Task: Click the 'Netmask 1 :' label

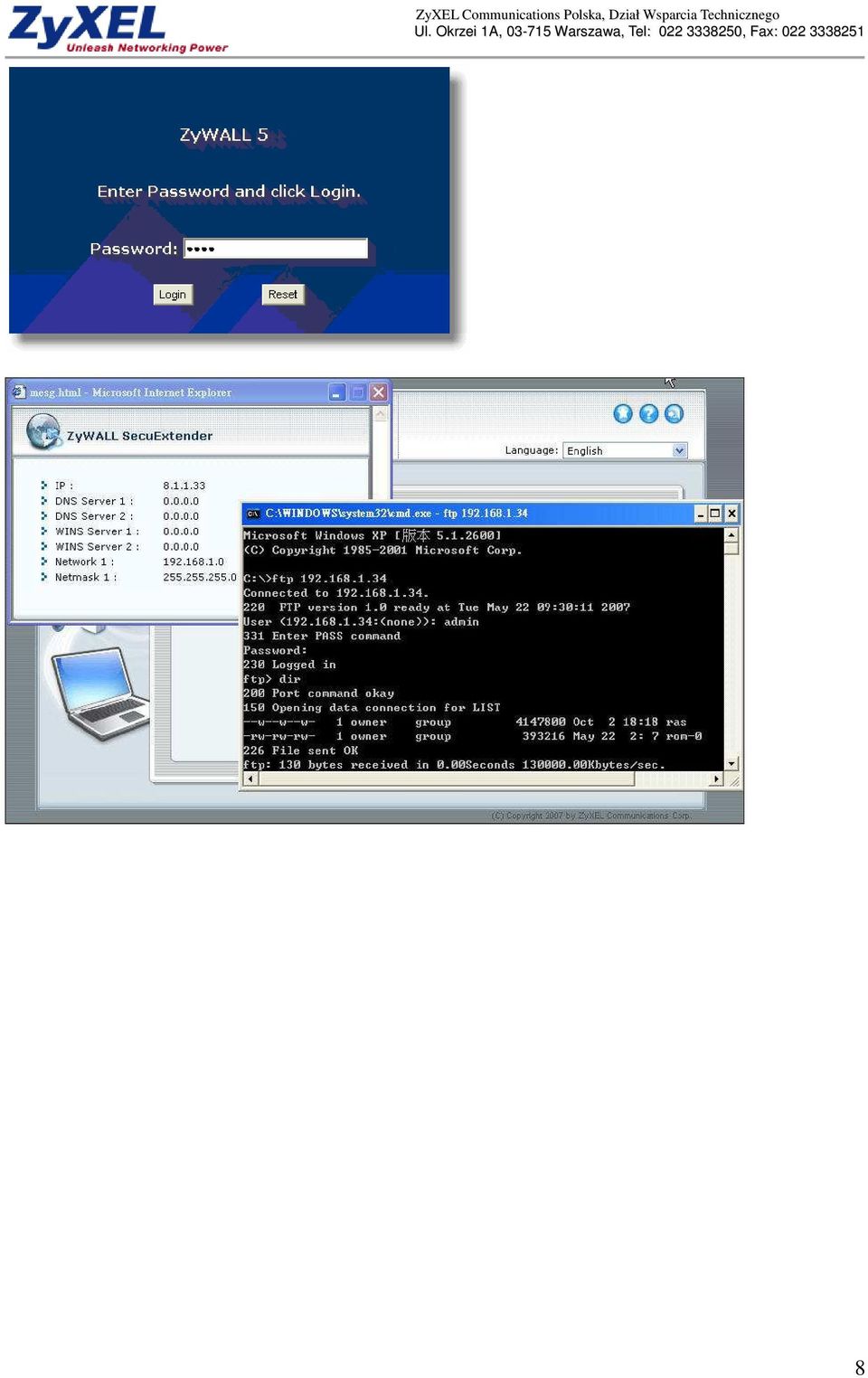Action: coord(86,577)
